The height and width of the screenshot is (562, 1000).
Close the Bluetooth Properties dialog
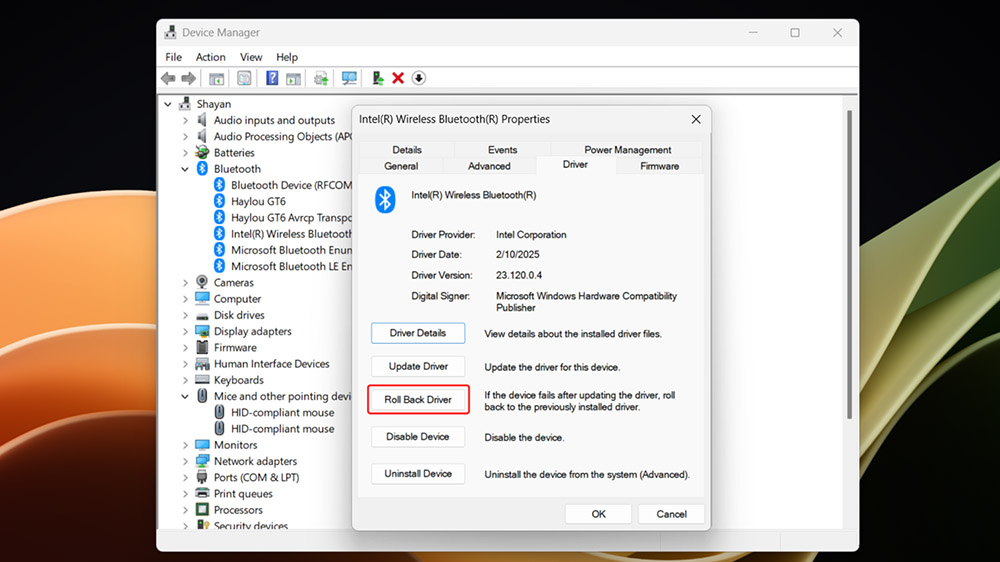point(696,119)
